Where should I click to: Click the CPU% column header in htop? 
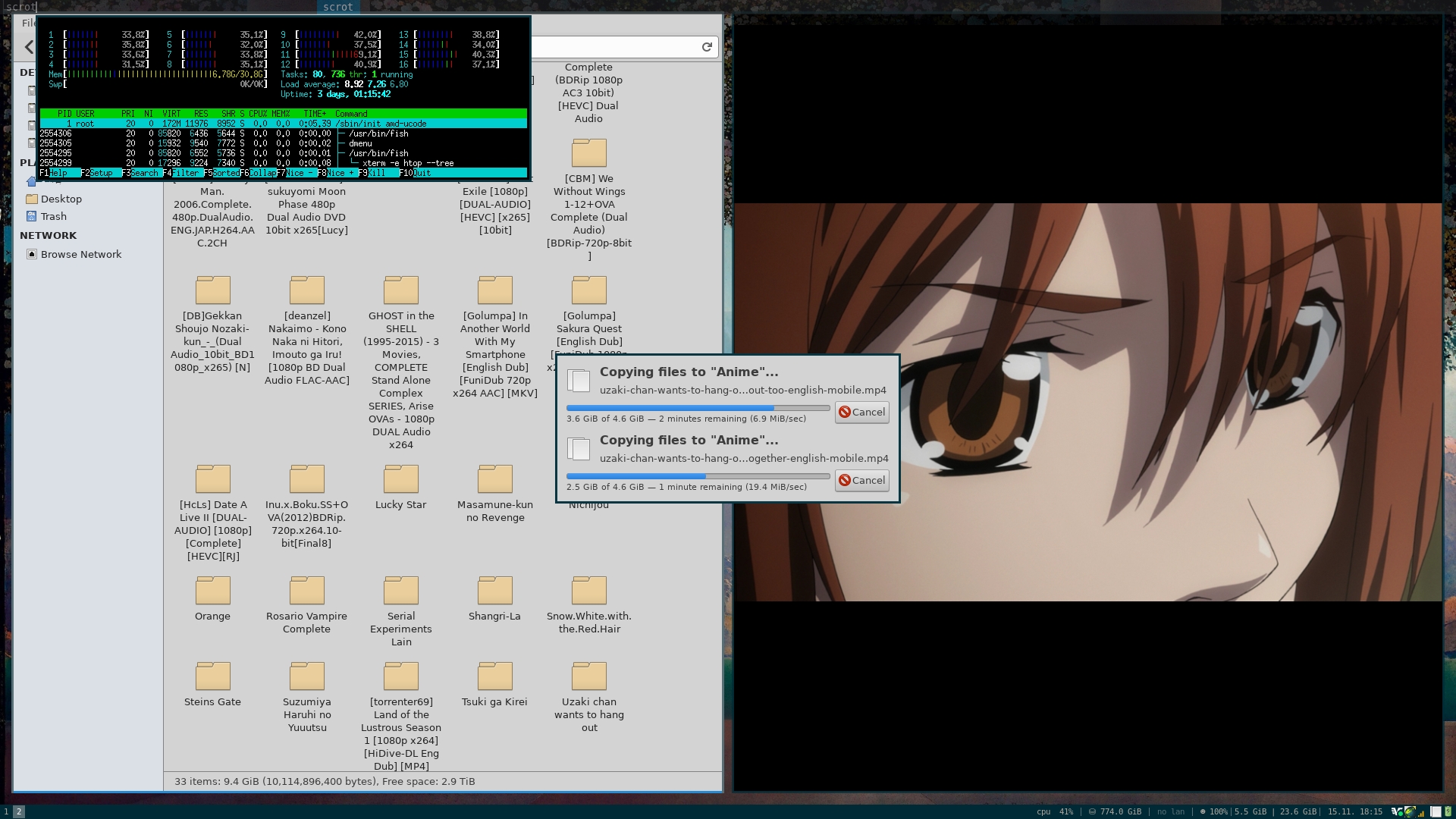[x=258, y=114]
